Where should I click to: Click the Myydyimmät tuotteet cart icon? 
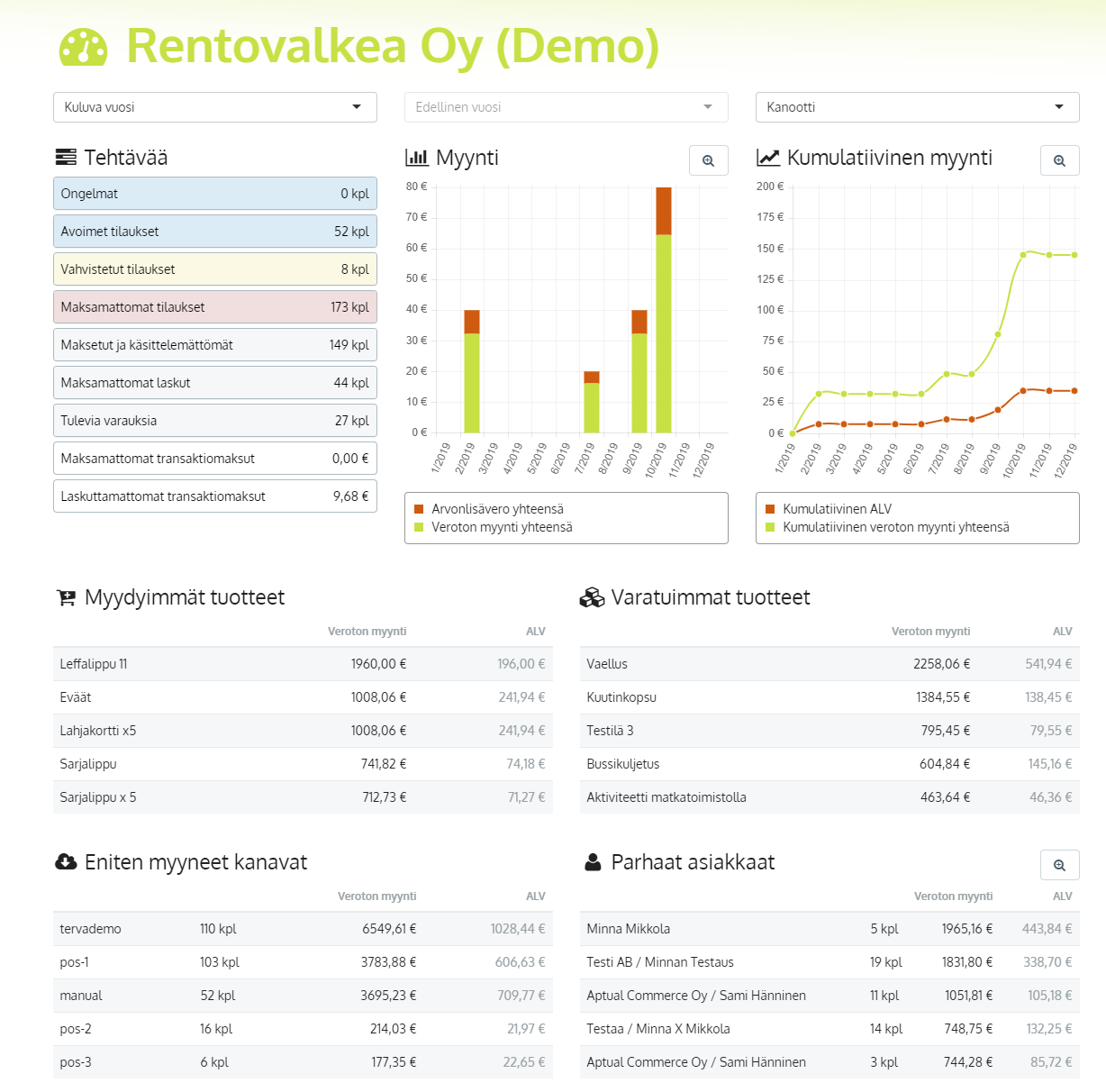[67, 597]
